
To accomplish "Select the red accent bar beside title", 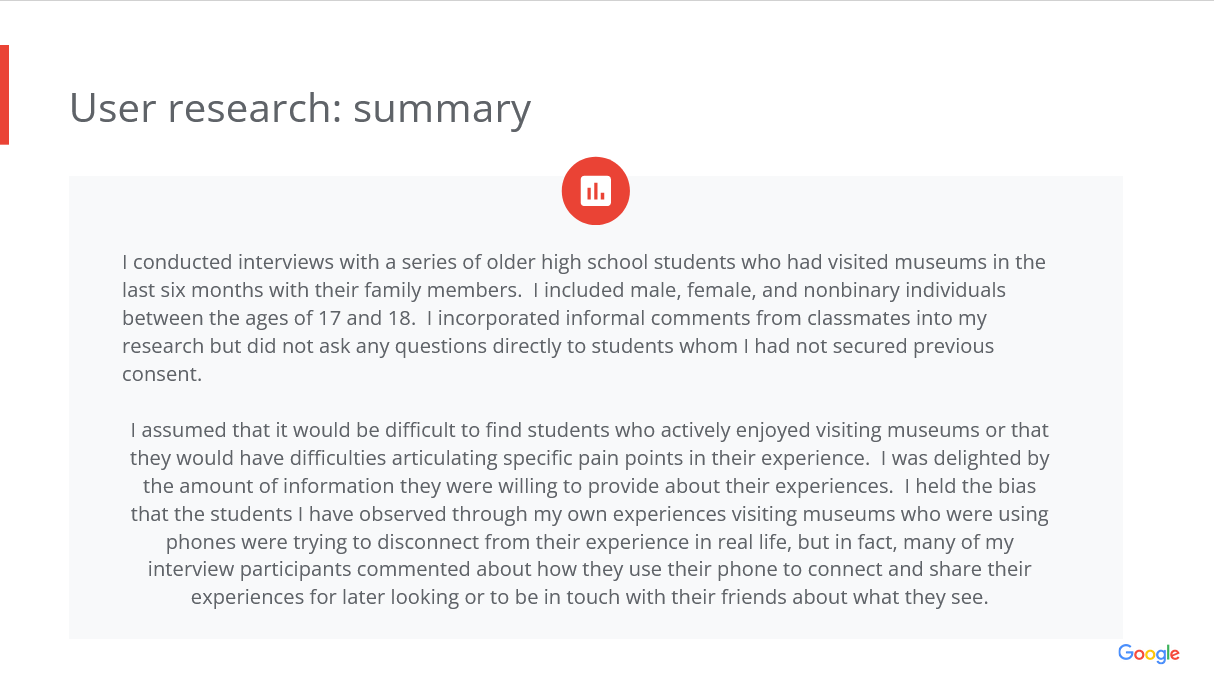I will pyautogui.click(x=4, y=94).
